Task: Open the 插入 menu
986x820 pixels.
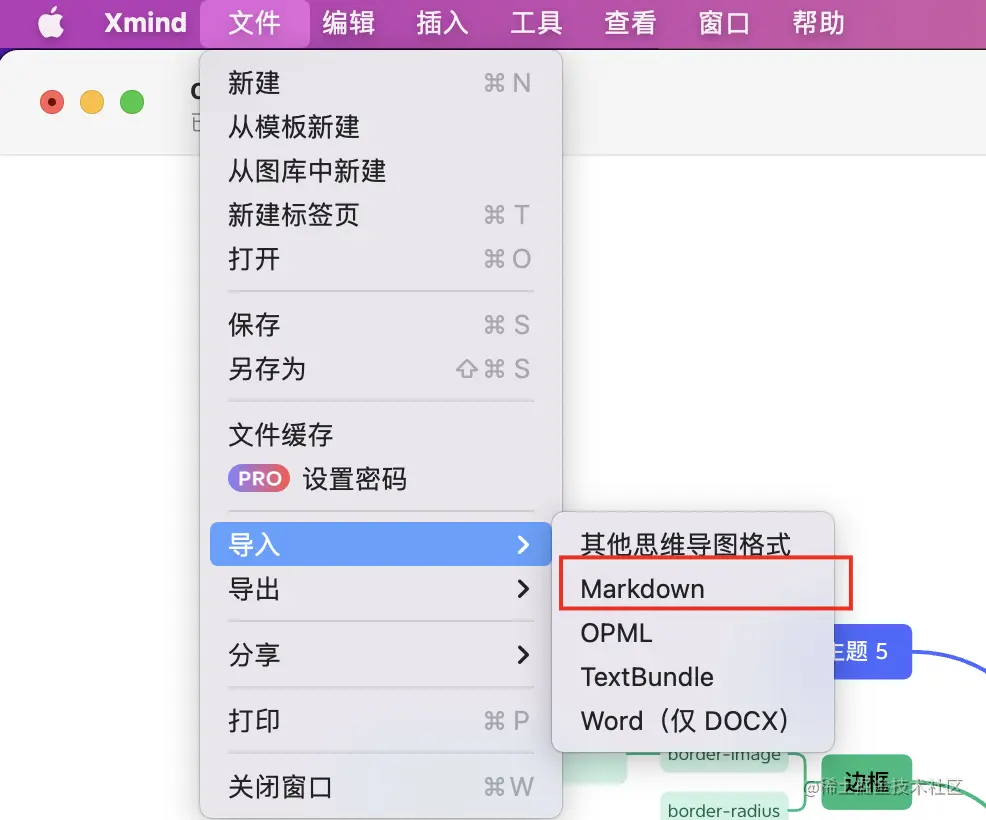Action: 442,23
